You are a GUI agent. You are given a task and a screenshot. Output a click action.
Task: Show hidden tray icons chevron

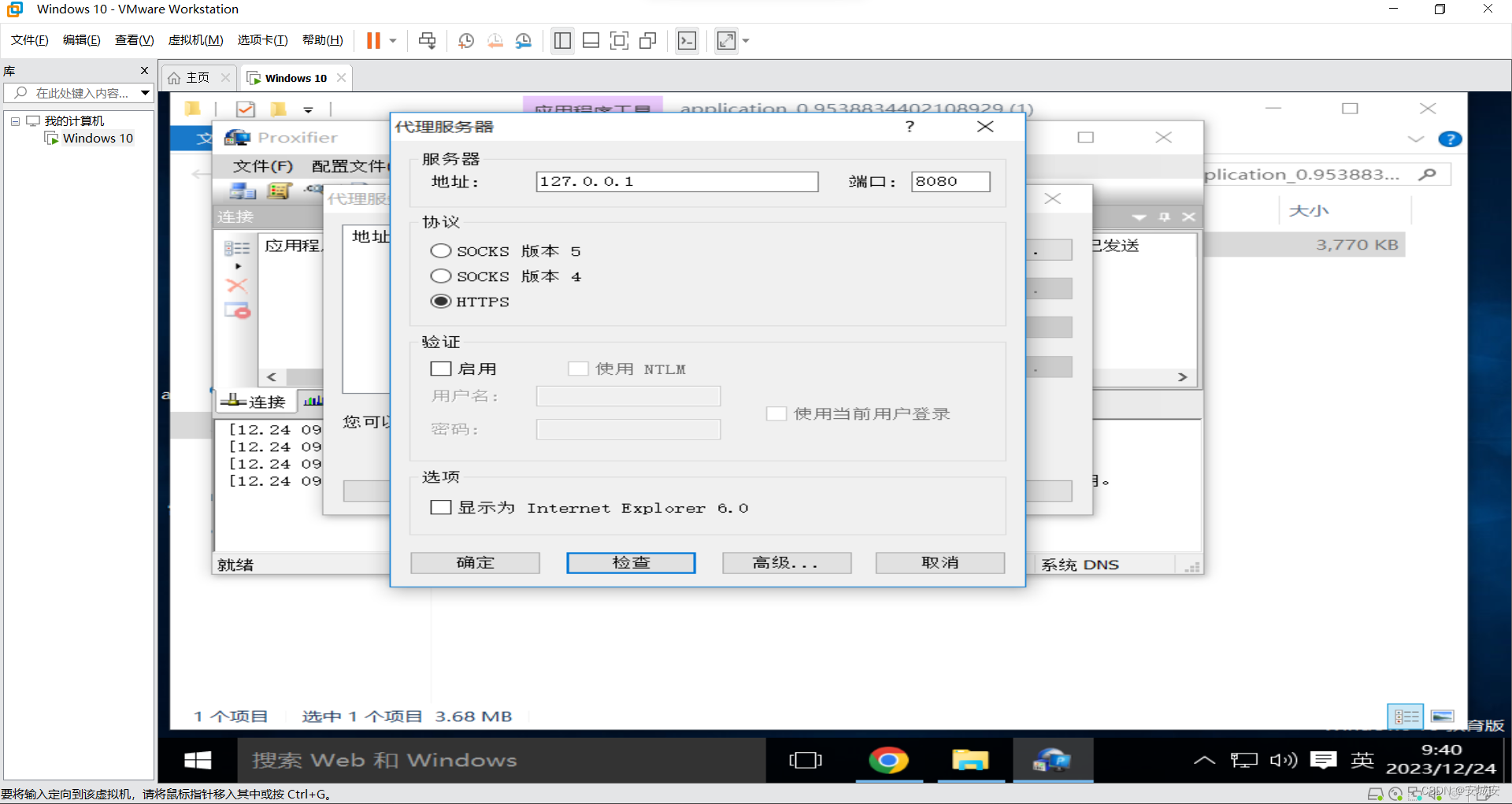pos(1204,760)
